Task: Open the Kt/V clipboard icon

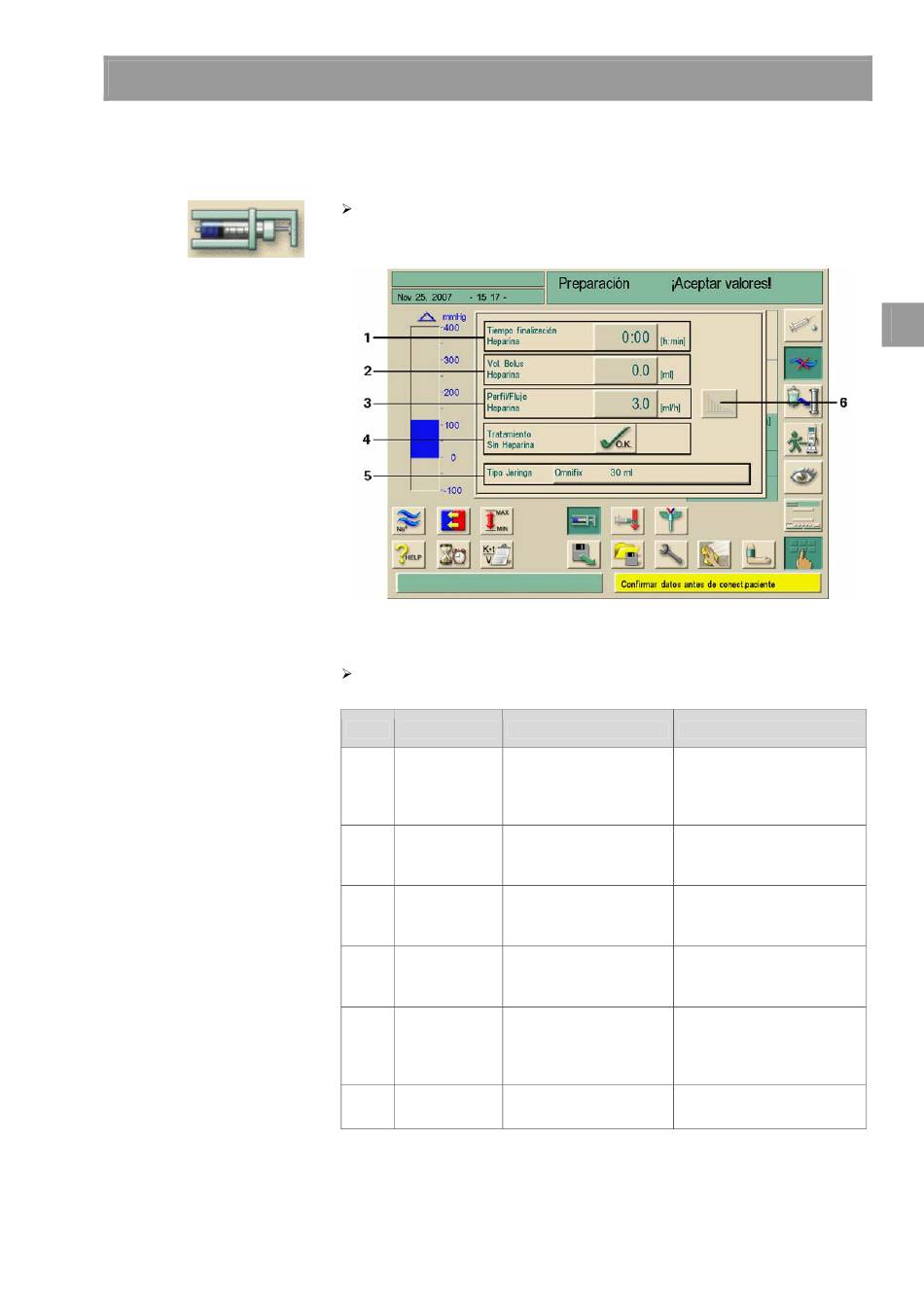Action: [497, 554]
